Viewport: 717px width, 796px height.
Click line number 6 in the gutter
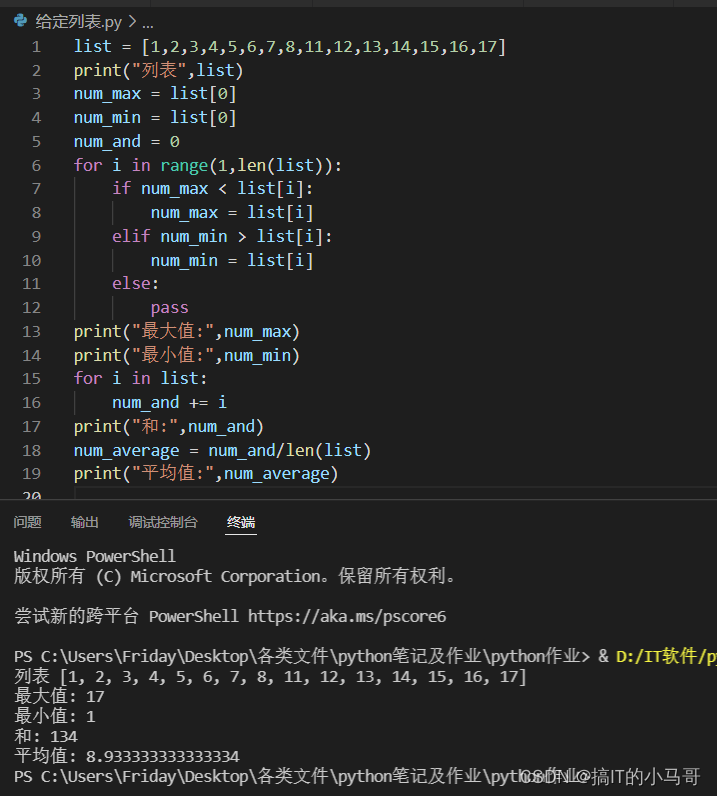click(x=36, y=165)
